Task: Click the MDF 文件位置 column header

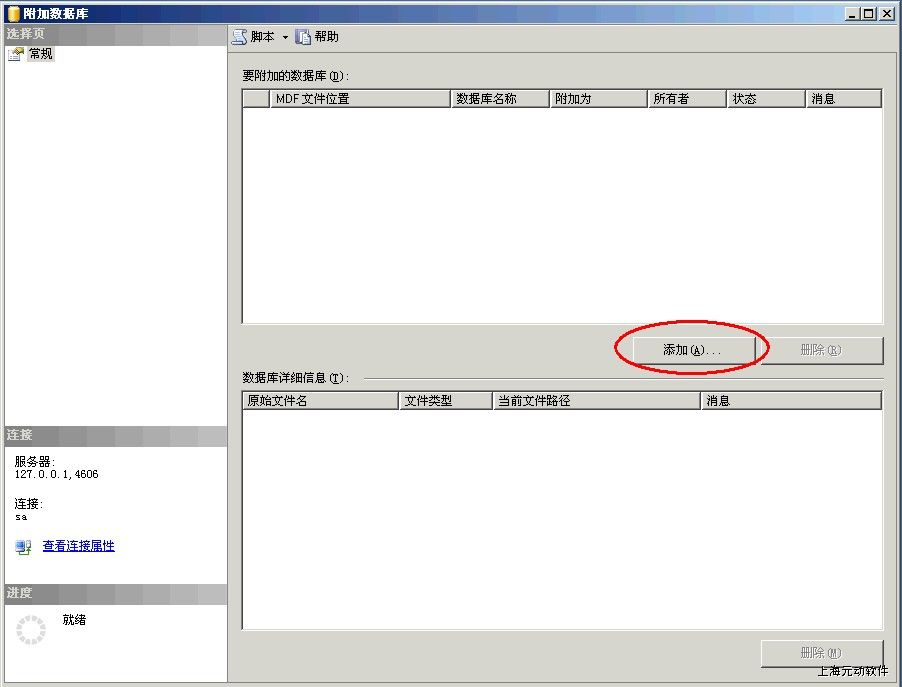Action: point(360,99)
